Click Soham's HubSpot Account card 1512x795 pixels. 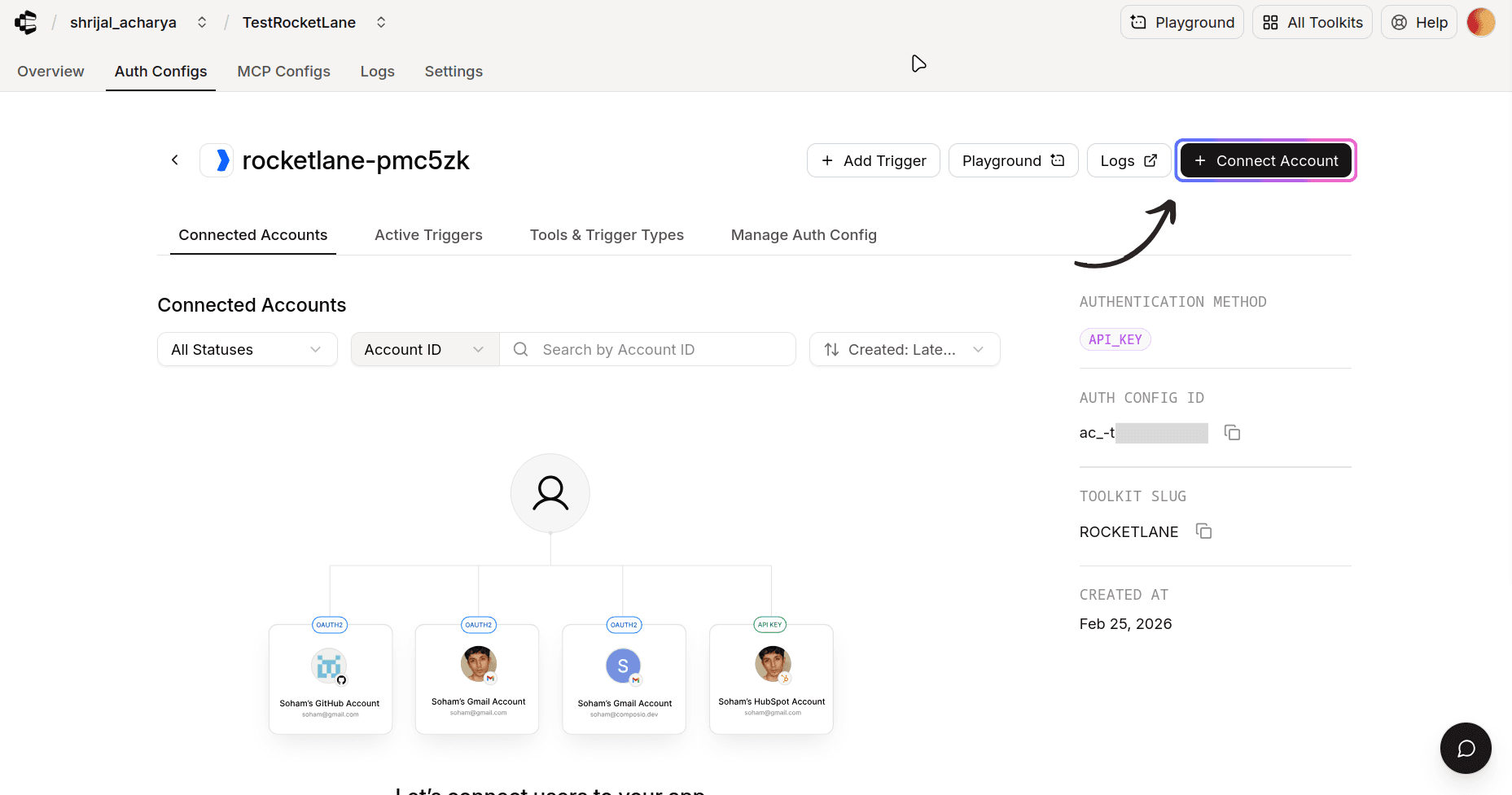771,679
